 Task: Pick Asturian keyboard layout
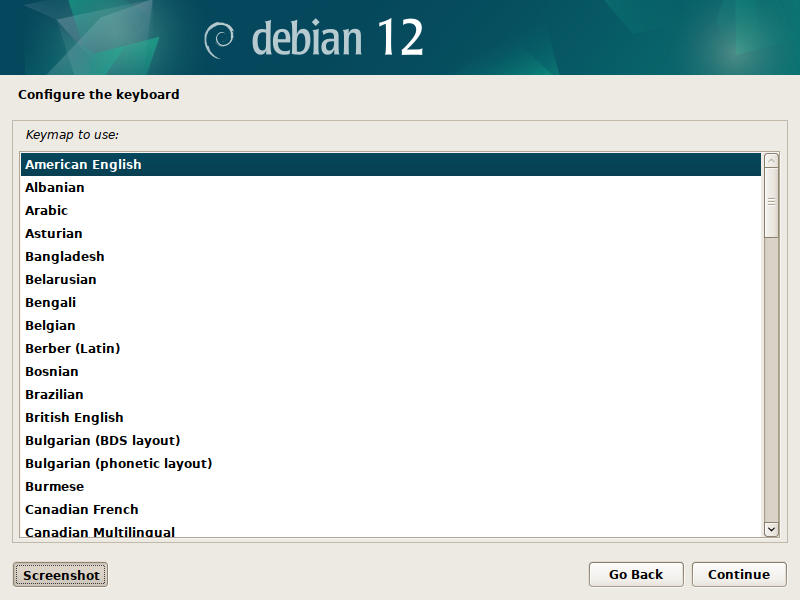(391, 233)
